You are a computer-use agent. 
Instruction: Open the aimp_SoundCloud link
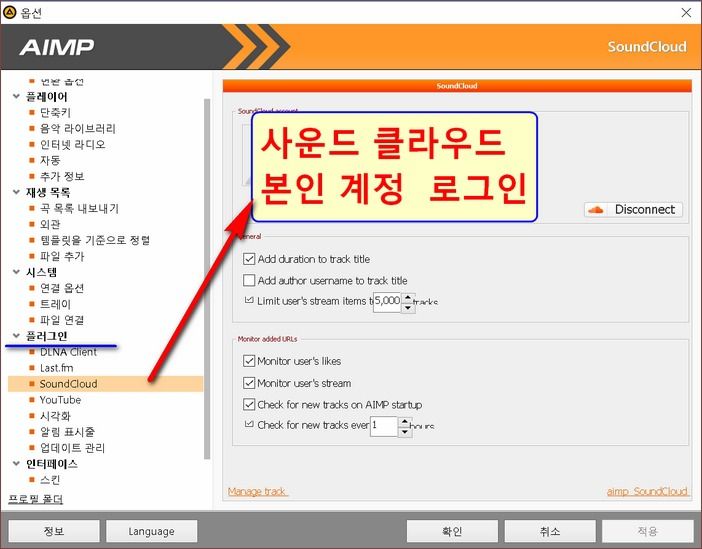(x=647, y=491)
